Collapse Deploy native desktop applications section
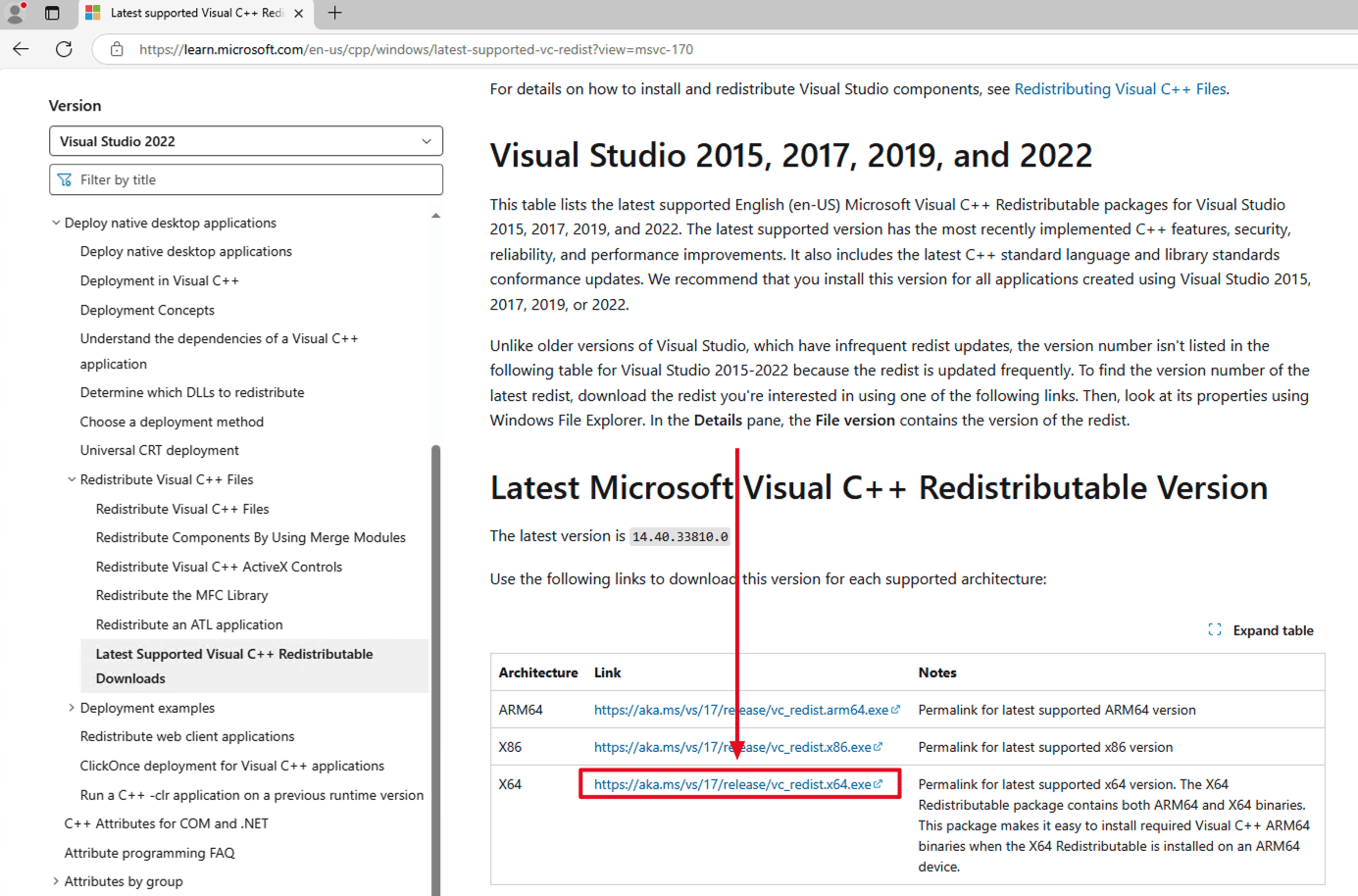1358x896 pixels. pyautogui.click(x=56, y=223)
